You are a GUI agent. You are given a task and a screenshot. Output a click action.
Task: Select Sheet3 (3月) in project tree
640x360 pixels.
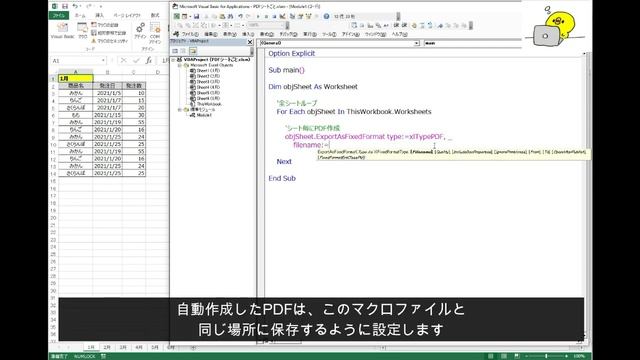(x=205, y=82)
